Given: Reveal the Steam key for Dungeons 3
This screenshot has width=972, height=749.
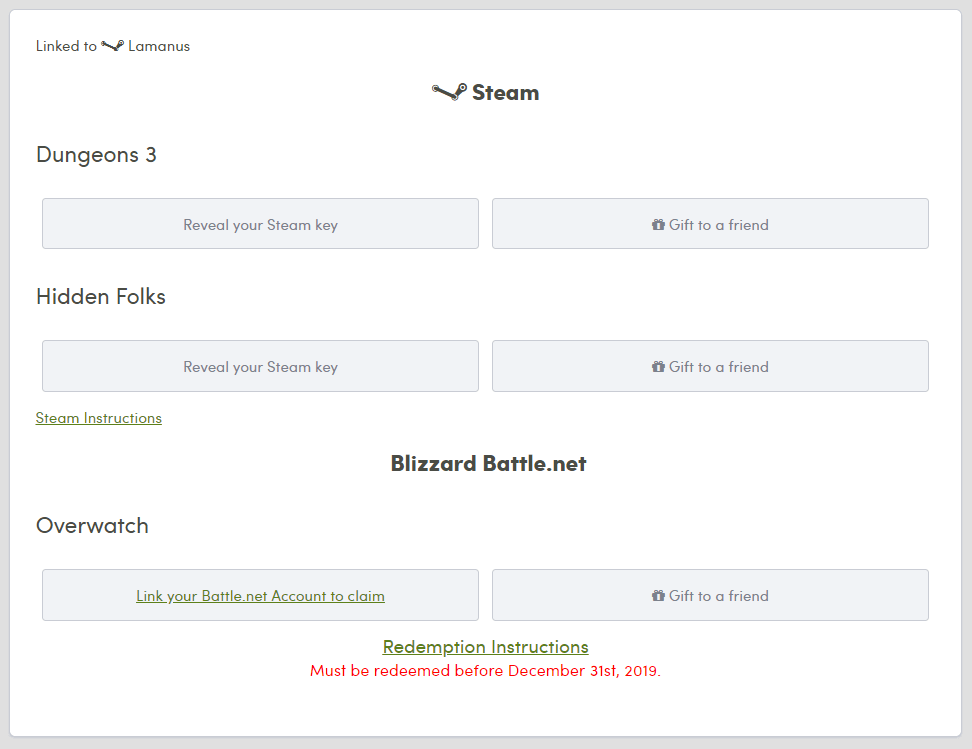Looking at the screenshot, I should 260,224.
